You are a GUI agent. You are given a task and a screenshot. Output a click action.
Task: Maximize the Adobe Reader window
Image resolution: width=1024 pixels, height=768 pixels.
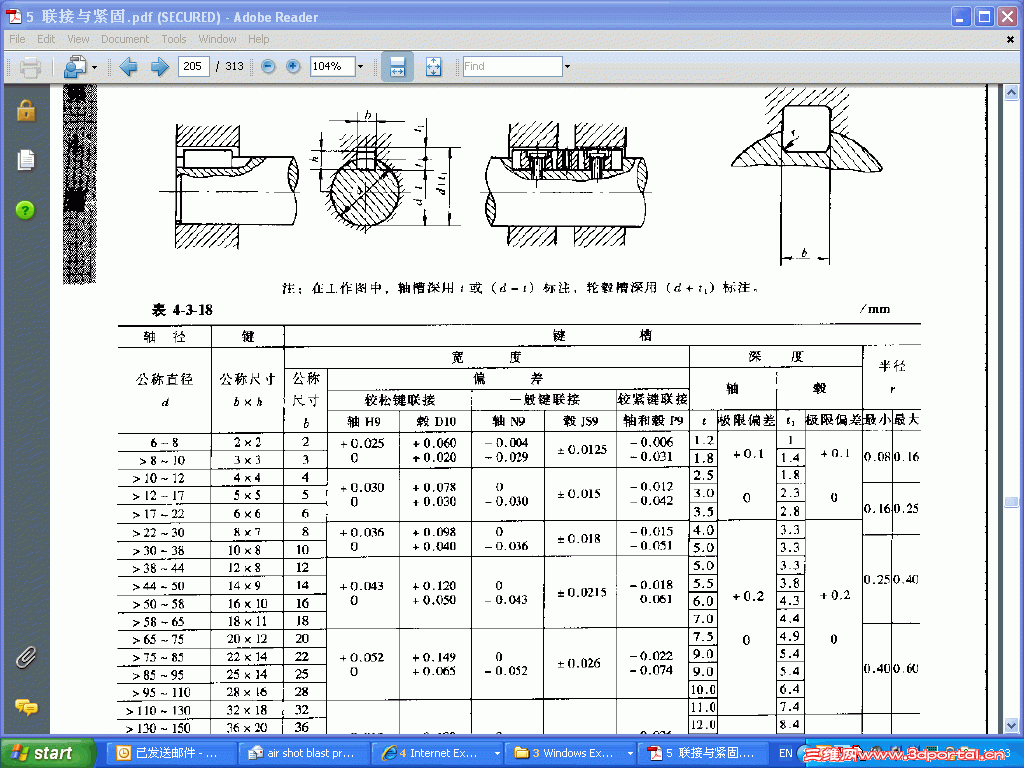coord(984,16)
